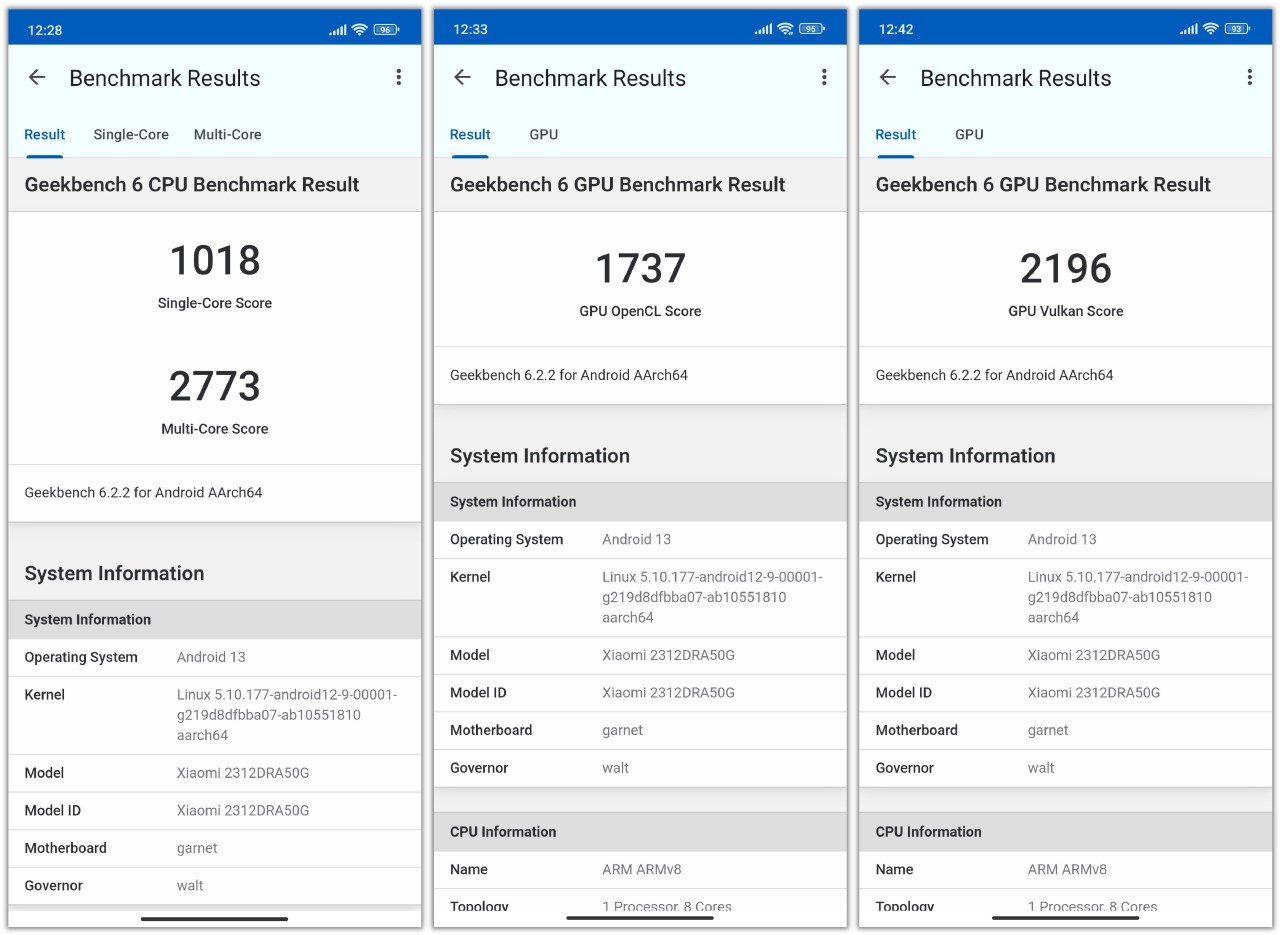Tap Model ID row in OpenCL screen
This screenshot has width=1280, height=935.
(640, 693)
